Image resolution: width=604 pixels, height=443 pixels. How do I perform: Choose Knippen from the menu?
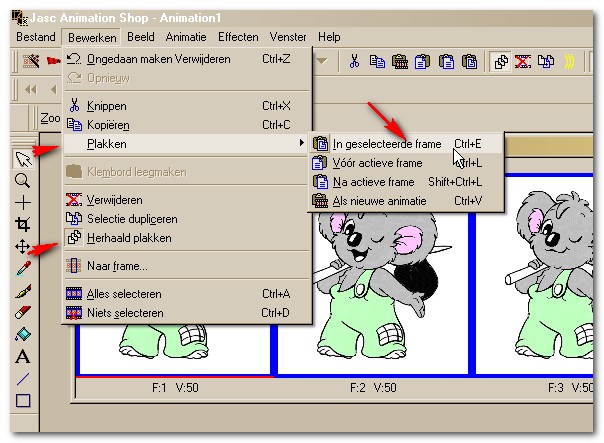click(187, 106)
